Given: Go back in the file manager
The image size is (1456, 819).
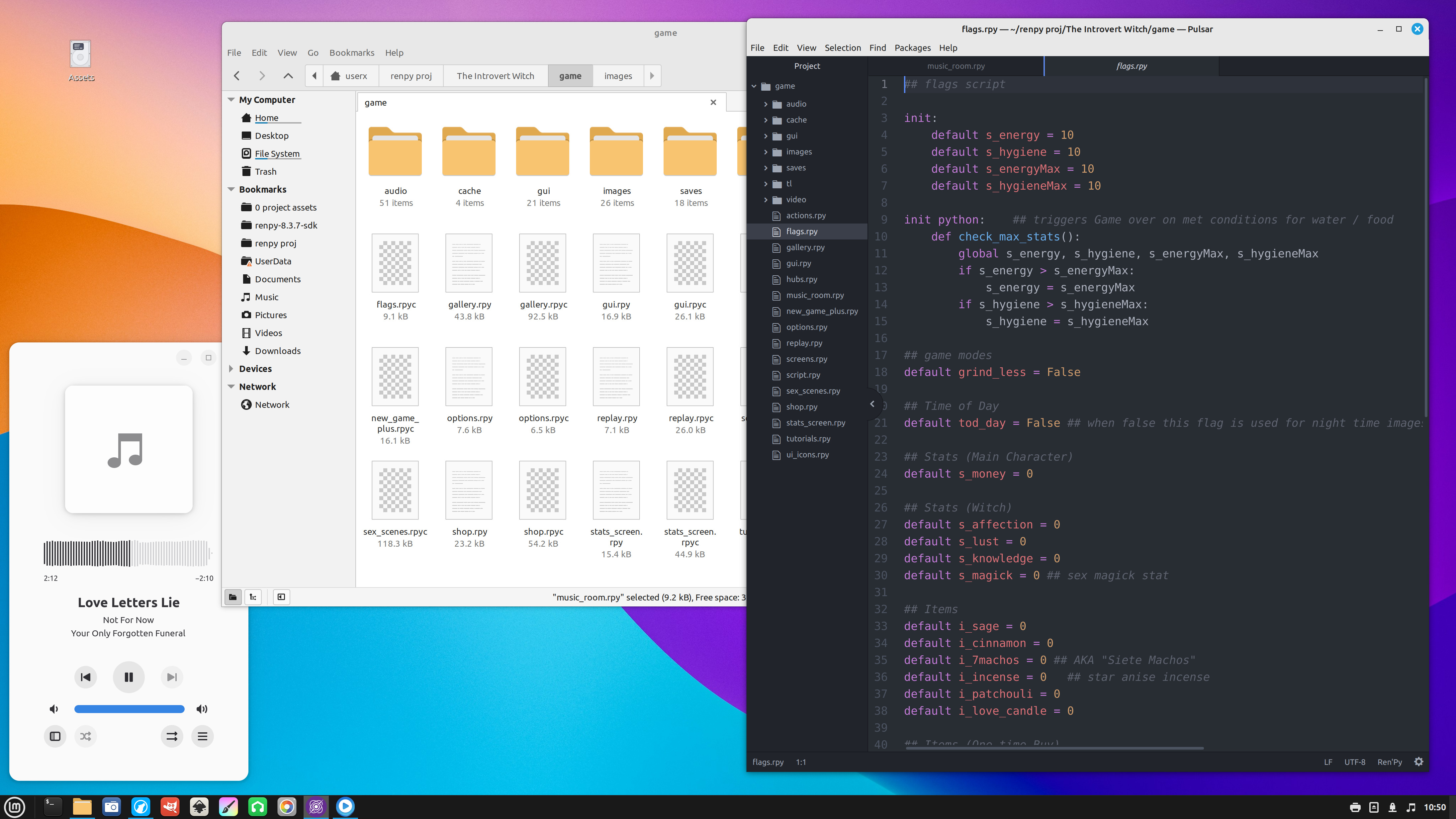Looking at the screenshot, I should pos(237,76).
